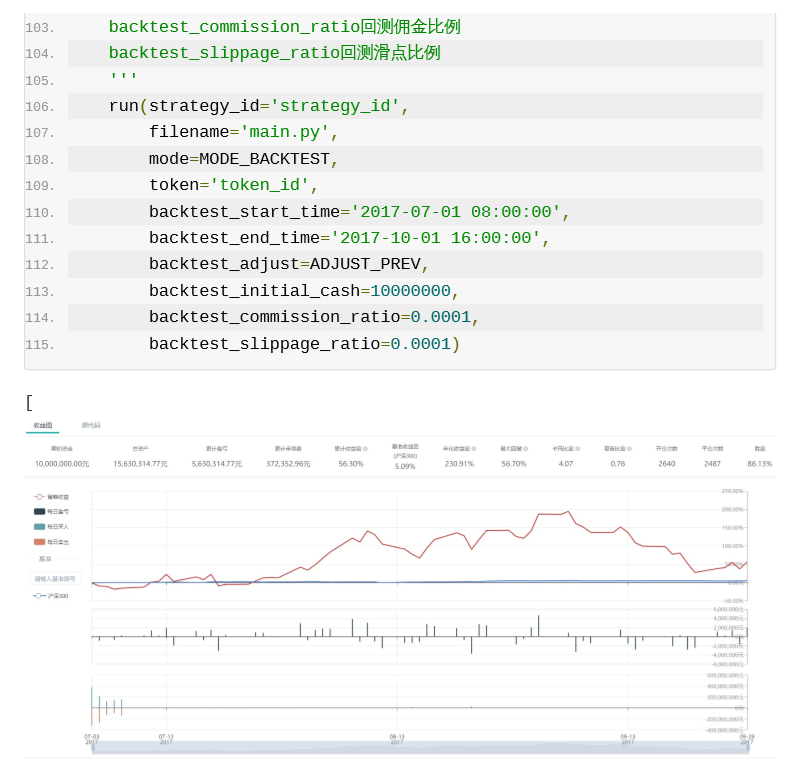Toggle the 每日买入 legend series
797x771 pixels.
point(51,526)
